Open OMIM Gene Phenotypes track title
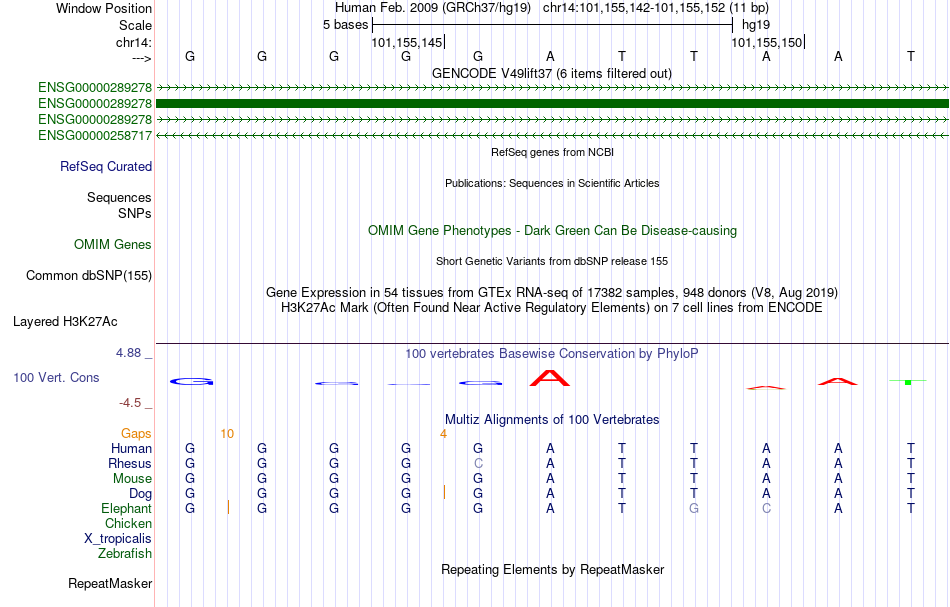The image size is (950, 607). click(x=552, y=230)
